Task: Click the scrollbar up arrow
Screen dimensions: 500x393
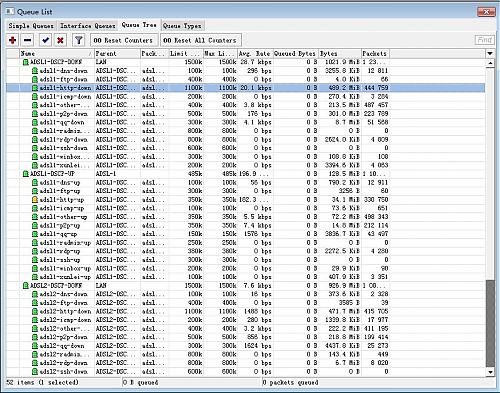Action: pyautogui.click(x=490, y=63)
